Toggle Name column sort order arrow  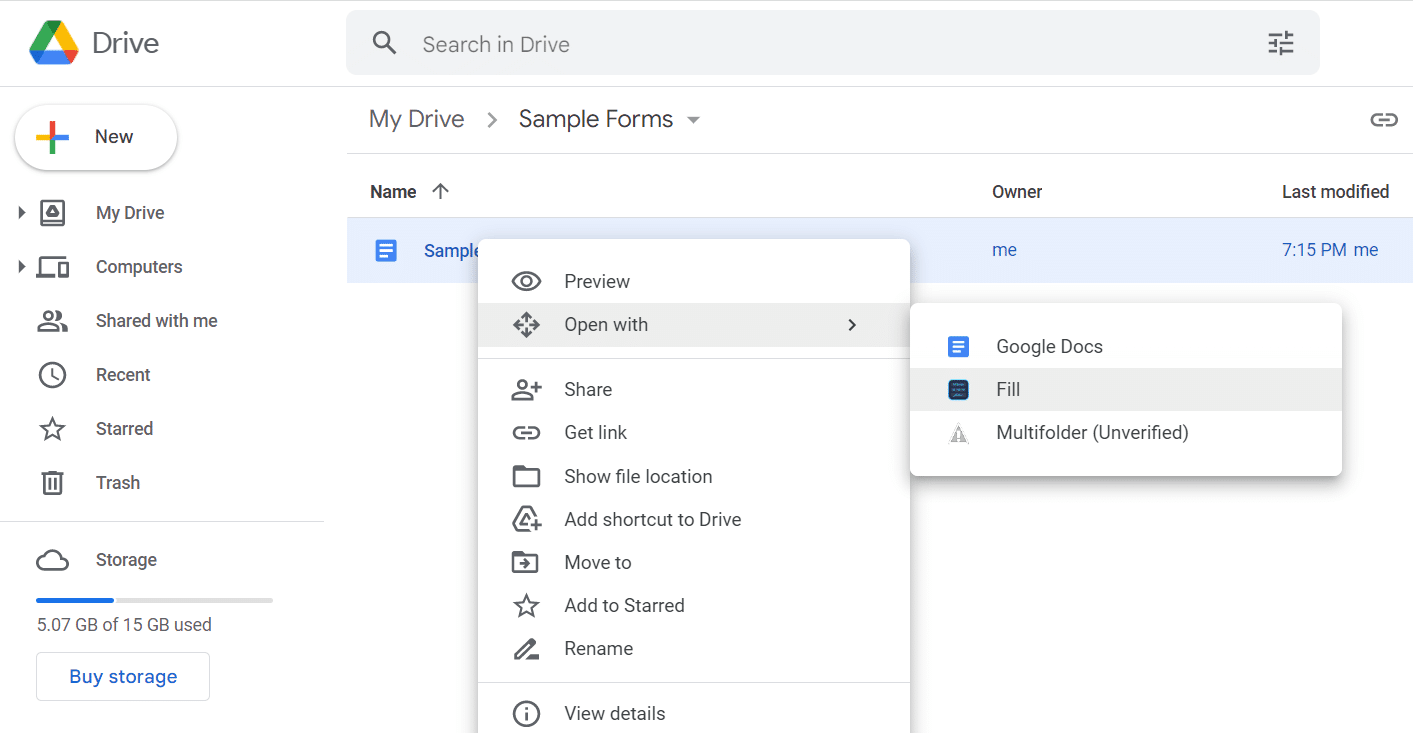click(x=440, y=191)
